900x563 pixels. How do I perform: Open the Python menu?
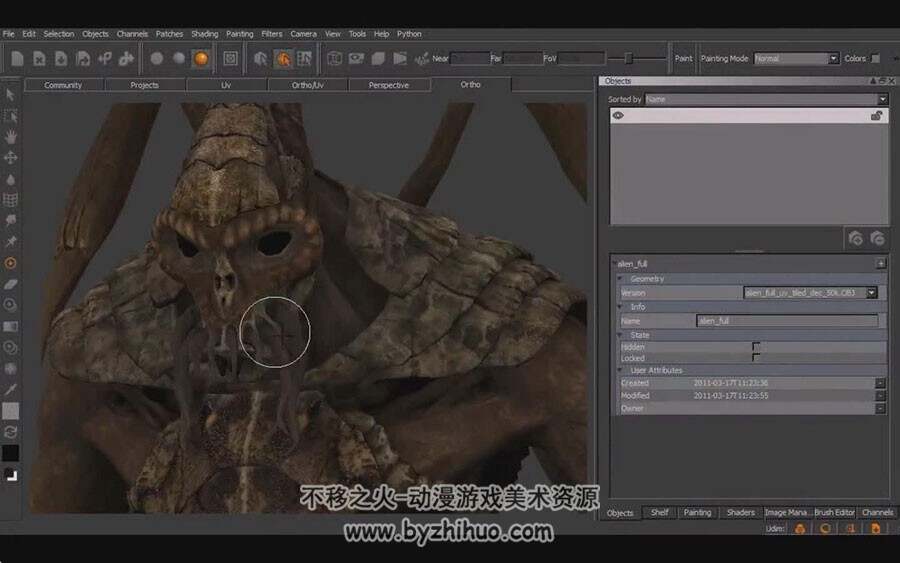409,34
